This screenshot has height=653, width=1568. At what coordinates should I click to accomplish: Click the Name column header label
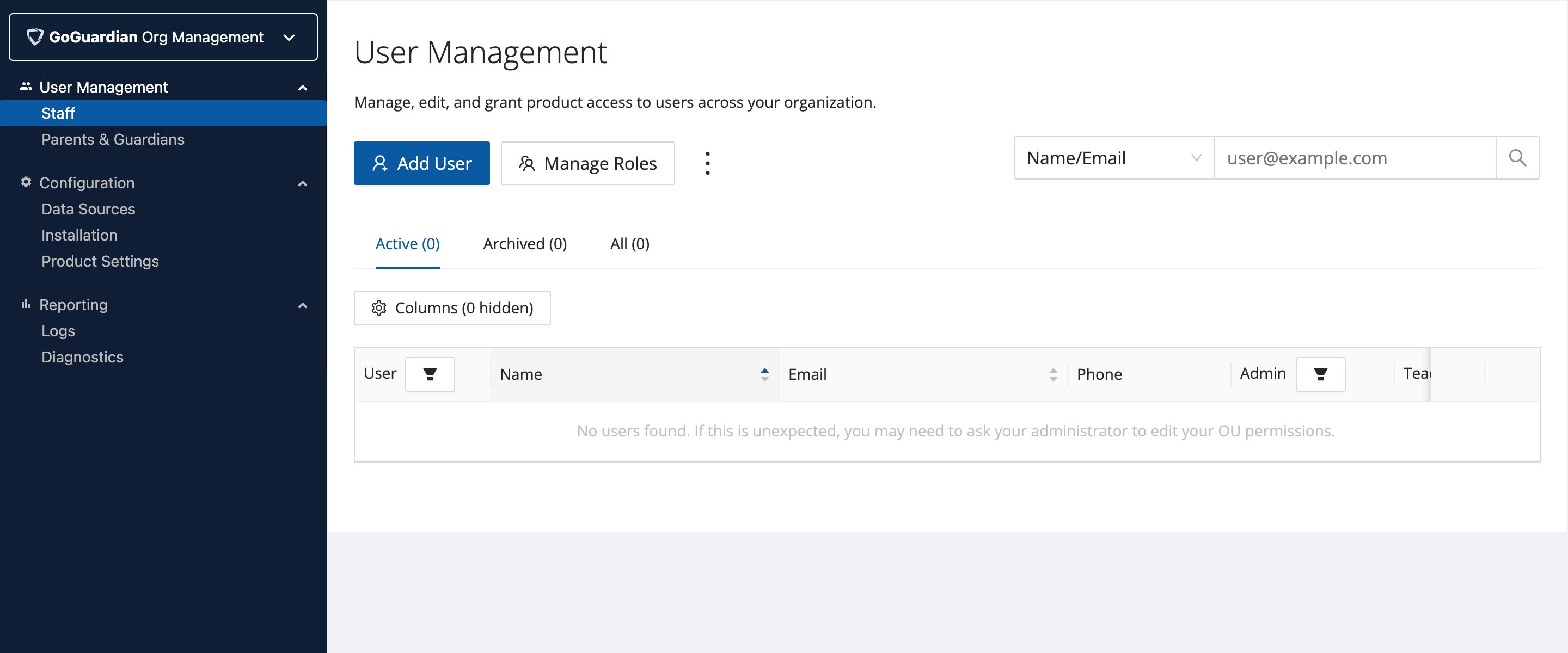tap(520, 374)
